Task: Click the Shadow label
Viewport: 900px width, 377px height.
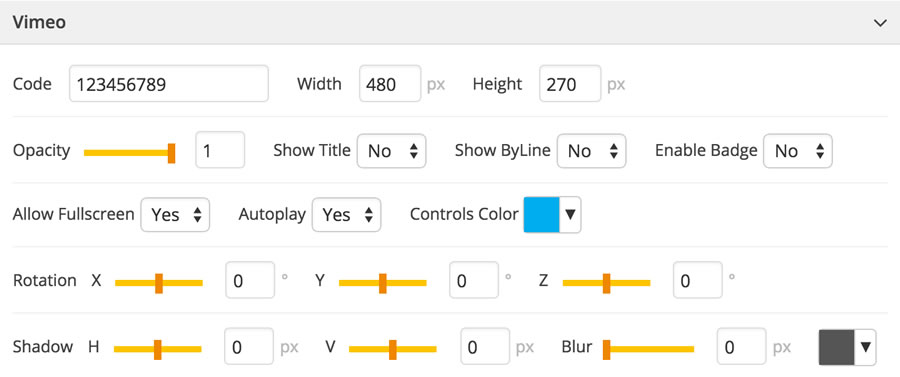Action: 43,347
